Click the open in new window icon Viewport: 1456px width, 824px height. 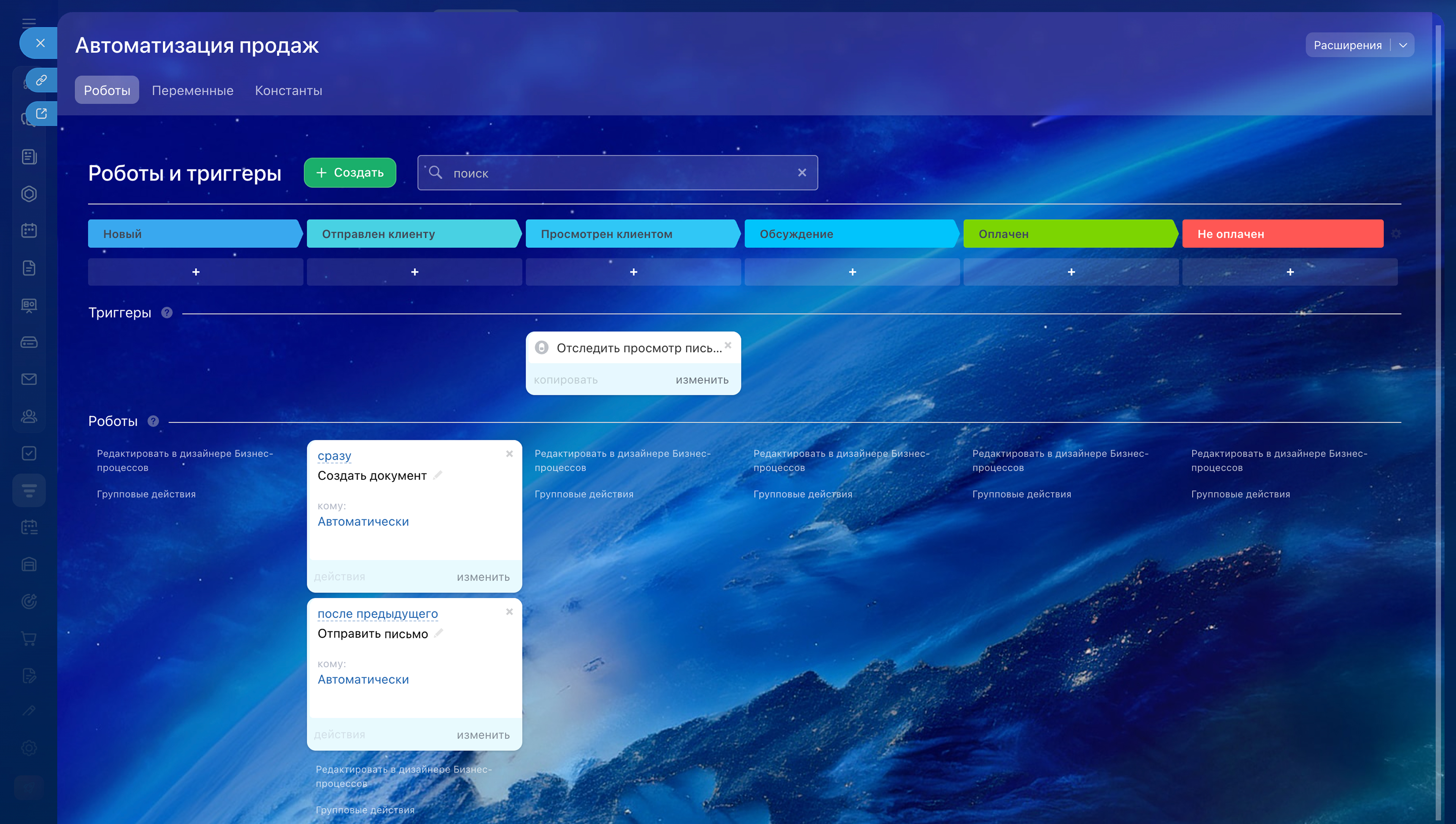(41, 113)
